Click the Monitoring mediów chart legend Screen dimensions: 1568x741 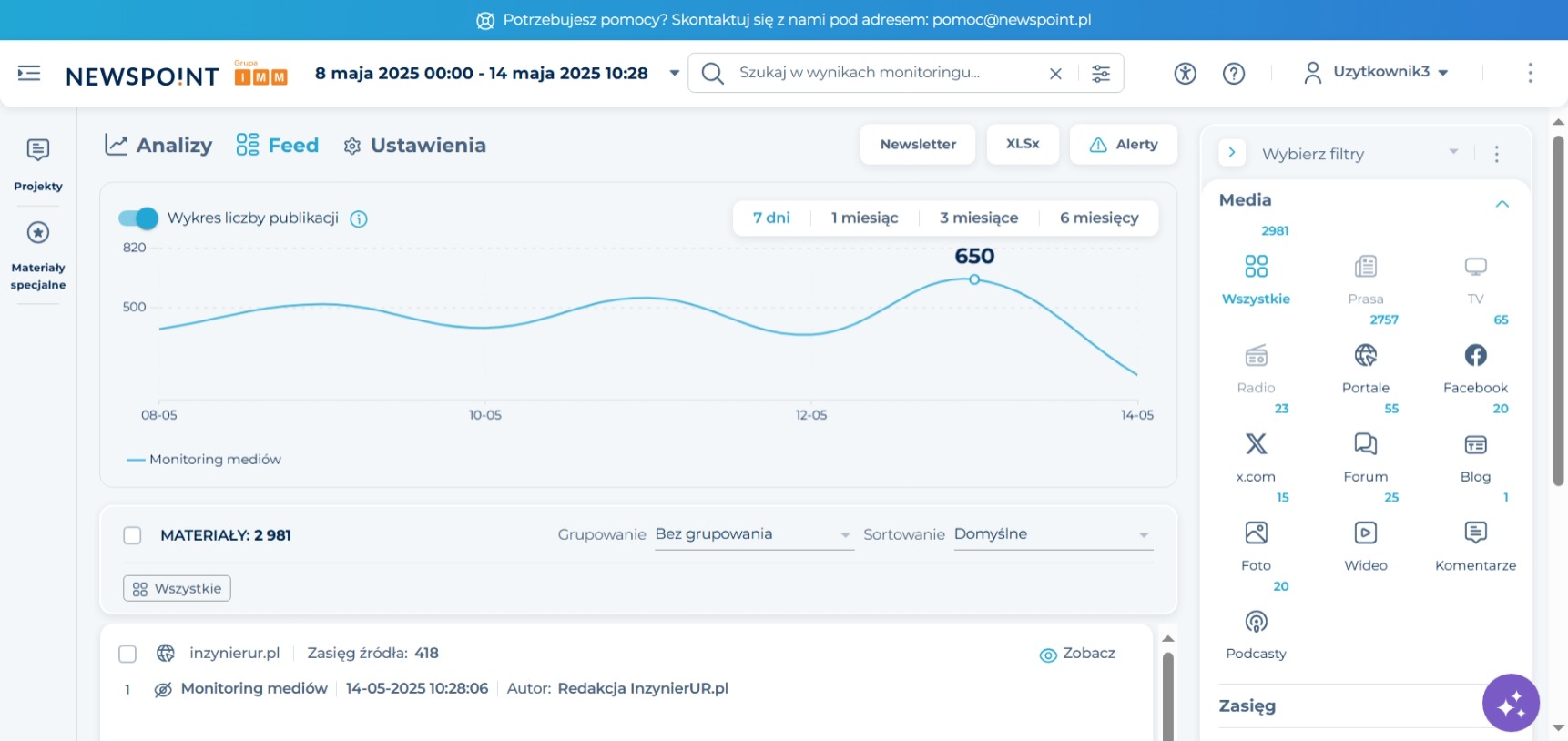(204, 460)
